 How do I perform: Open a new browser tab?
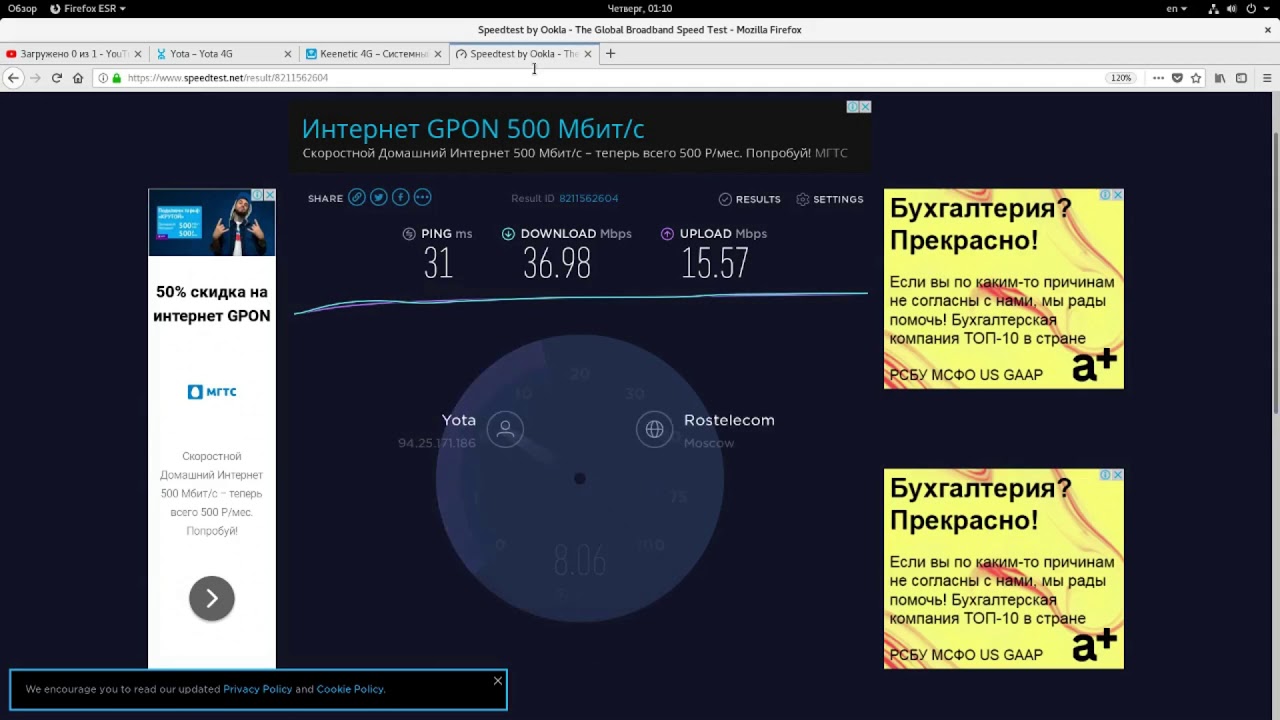pyautogui.click(x=610, y=53)
